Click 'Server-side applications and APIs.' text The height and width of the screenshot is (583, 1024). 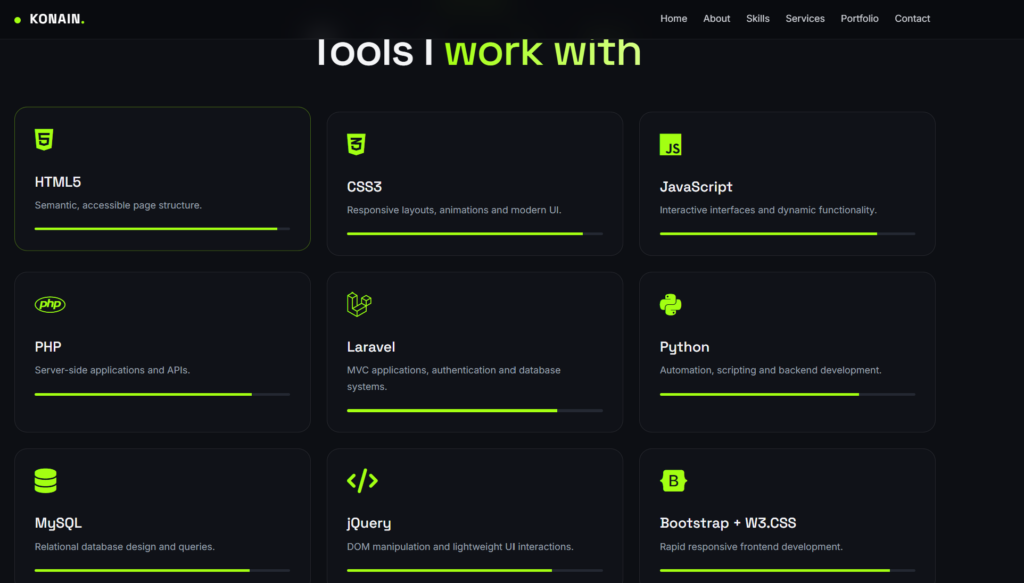(112, 370)
